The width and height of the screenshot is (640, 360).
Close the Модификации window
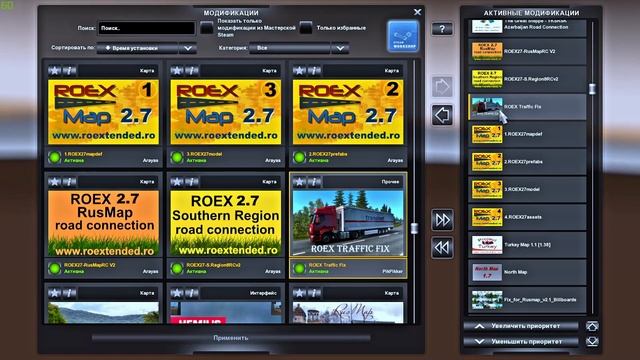[417, 12]
